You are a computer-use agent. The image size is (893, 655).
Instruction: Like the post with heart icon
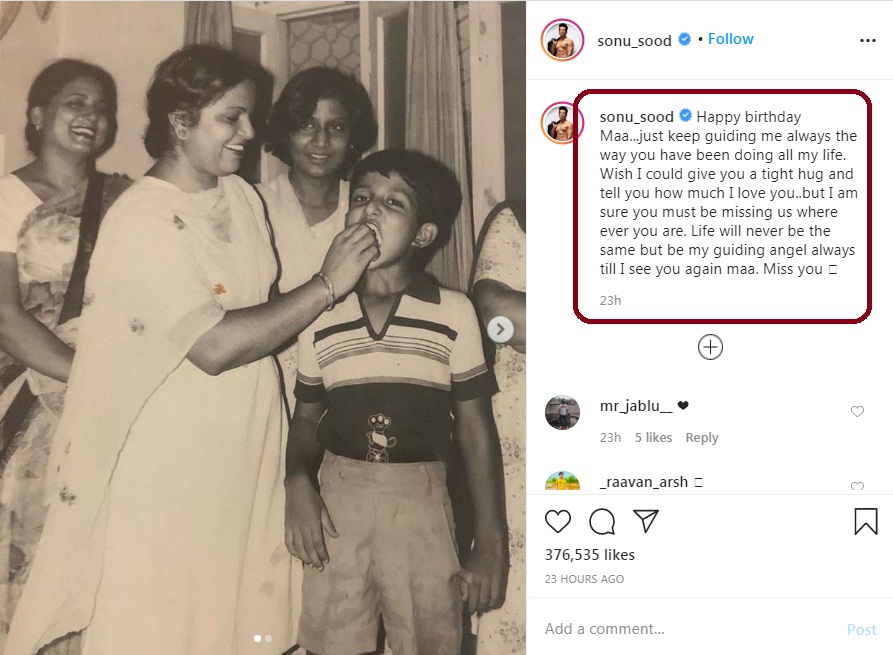(x=558, y=521)
